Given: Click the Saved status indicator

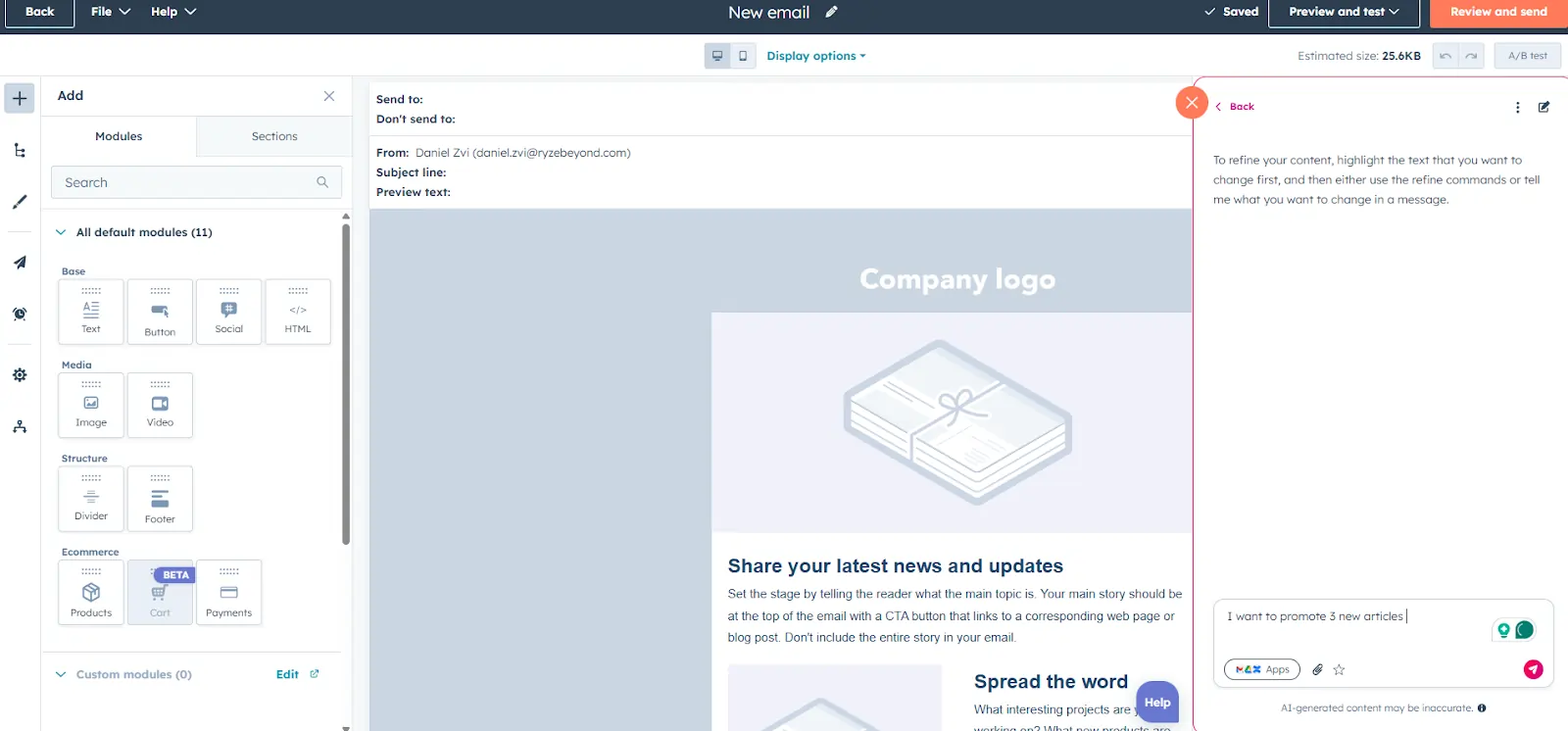Looking at the screenshot, I should point(1231,12).
